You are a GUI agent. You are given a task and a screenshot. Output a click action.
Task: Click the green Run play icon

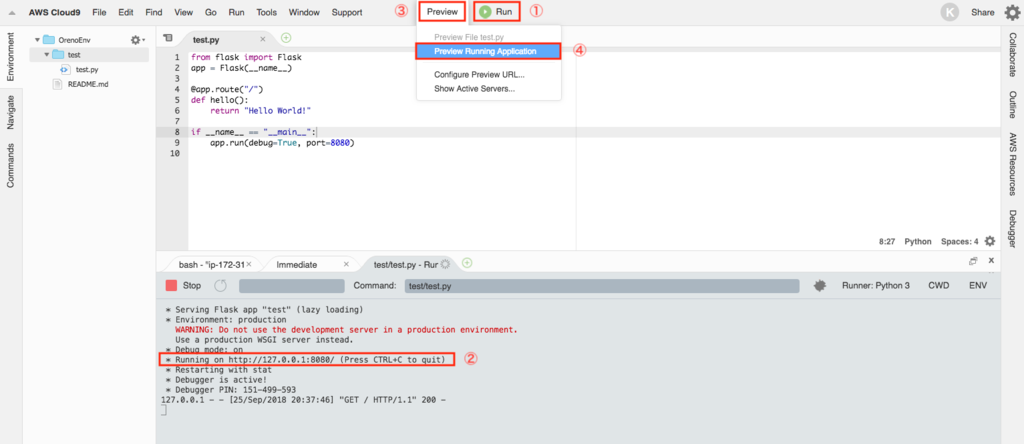pyautogui.click(x=485, y=12)
